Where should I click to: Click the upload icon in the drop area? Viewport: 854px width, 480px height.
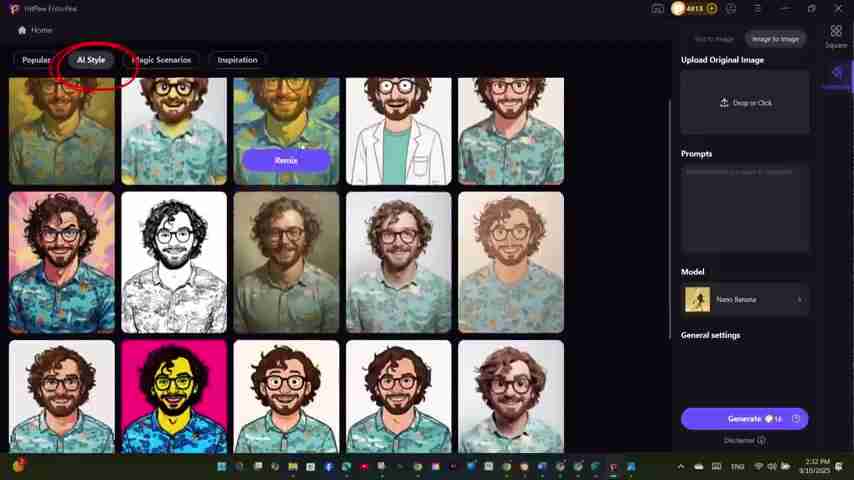724,103
